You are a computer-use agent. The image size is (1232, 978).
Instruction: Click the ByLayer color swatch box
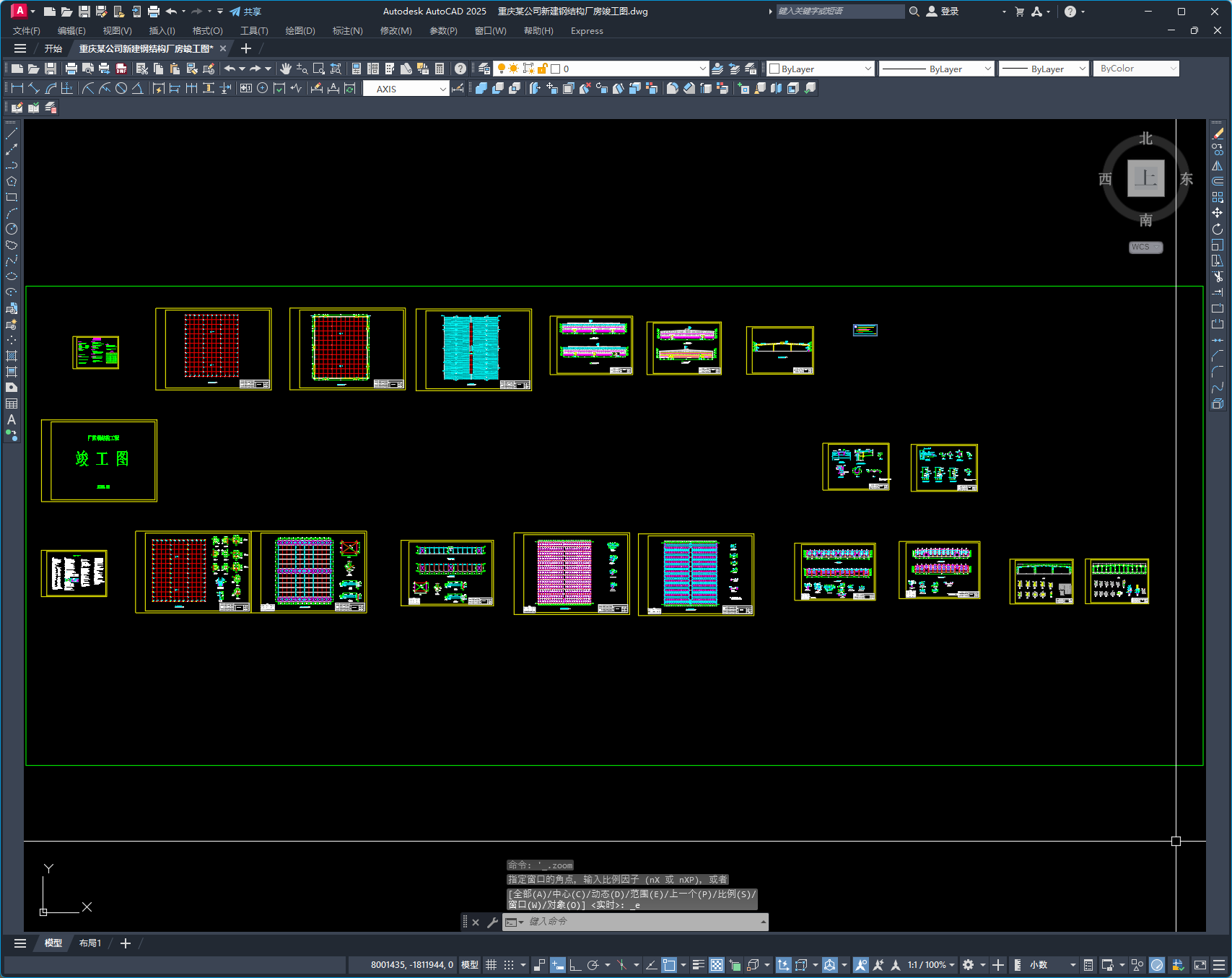pyautogui.click(x=774, y=69)
